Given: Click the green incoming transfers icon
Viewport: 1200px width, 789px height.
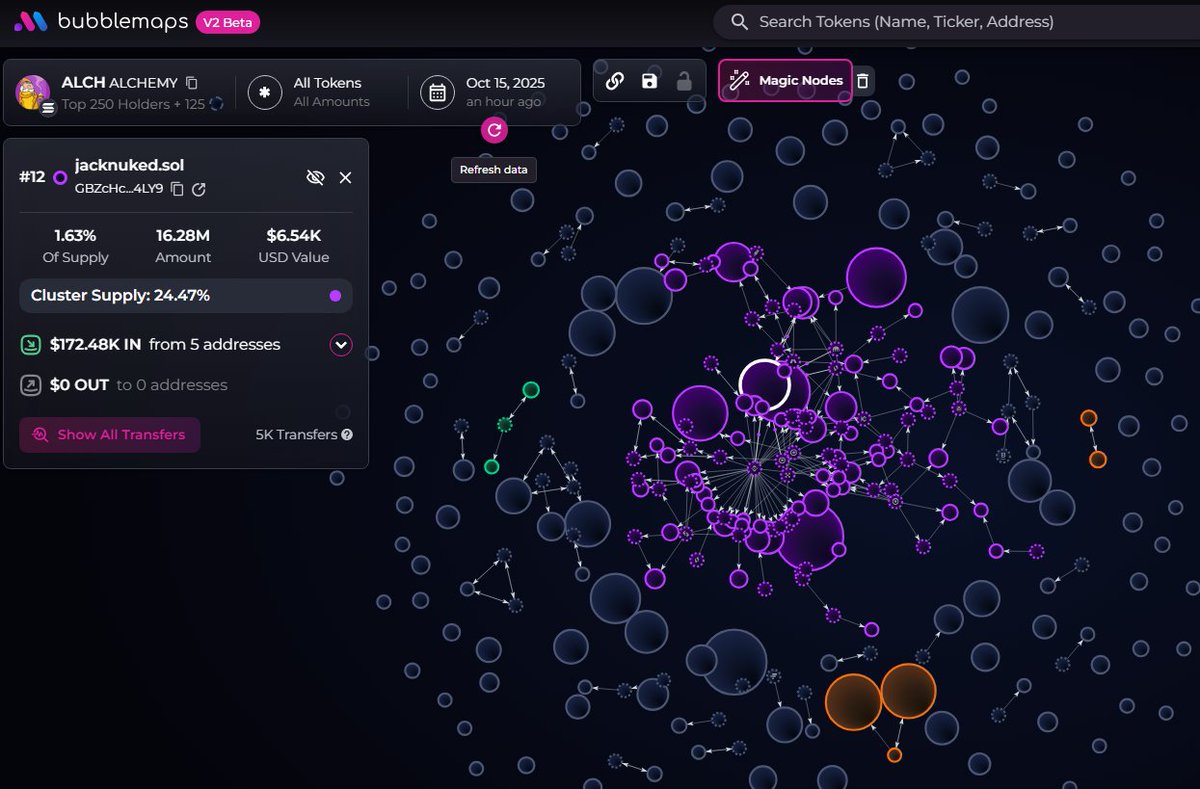Looking at the screenshot, I should tap(31, 345).
